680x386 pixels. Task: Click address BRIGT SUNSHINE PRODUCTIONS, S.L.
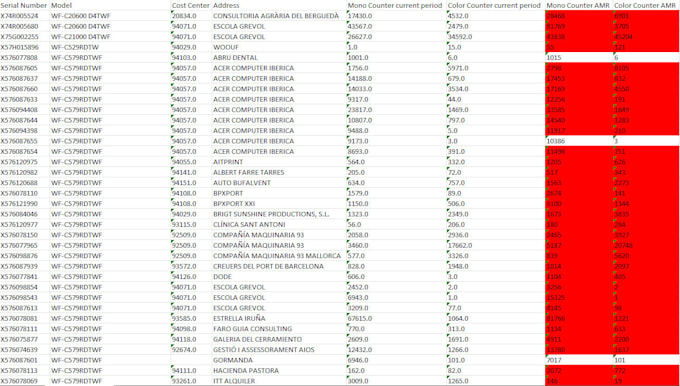[271, 214]
